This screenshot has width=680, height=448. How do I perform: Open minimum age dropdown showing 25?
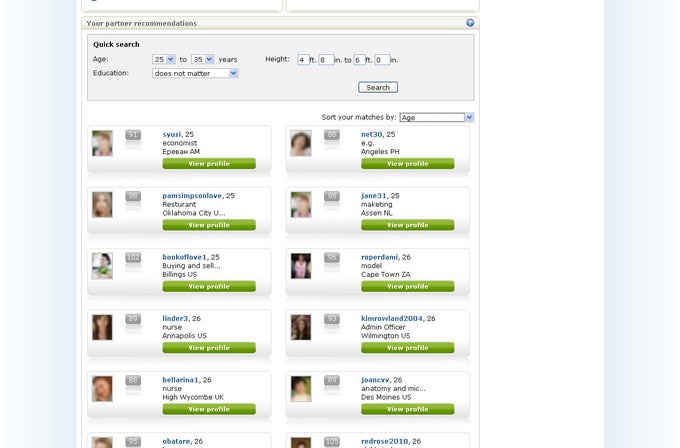point(163,59)
